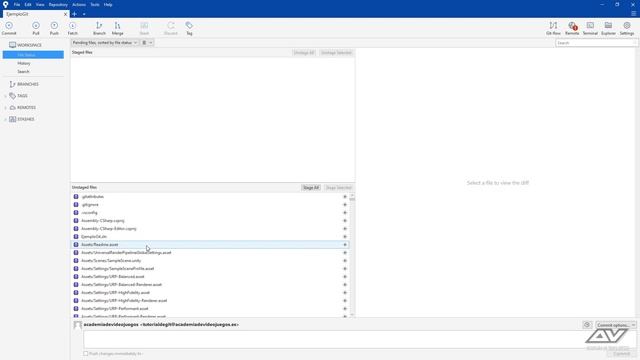Stage Assets/Readme.asset with plus icon

[345, 245]
